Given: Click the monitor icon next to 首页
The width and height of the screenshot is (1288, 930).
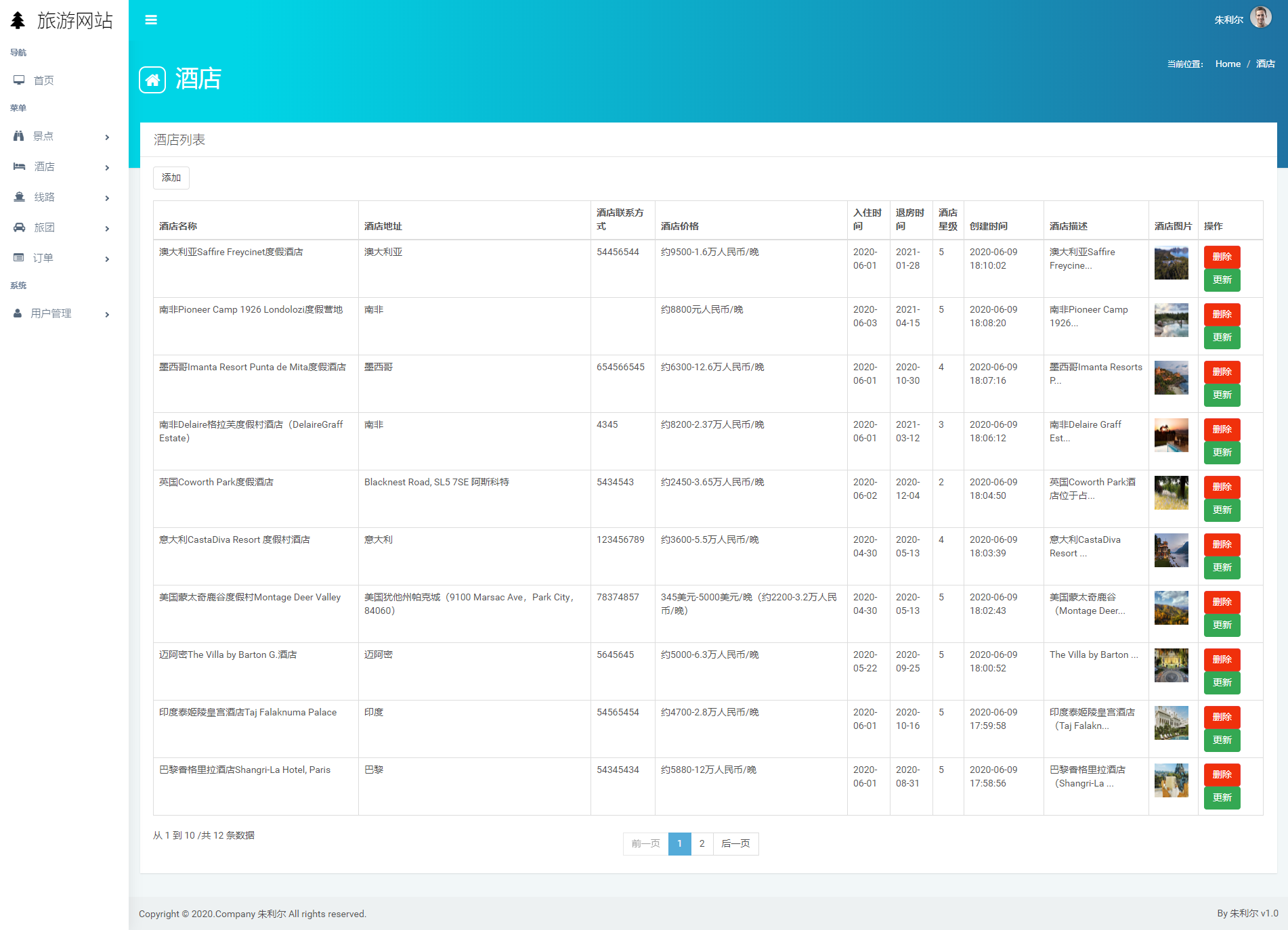Looking at the screenshot, I should click(19, 80).
